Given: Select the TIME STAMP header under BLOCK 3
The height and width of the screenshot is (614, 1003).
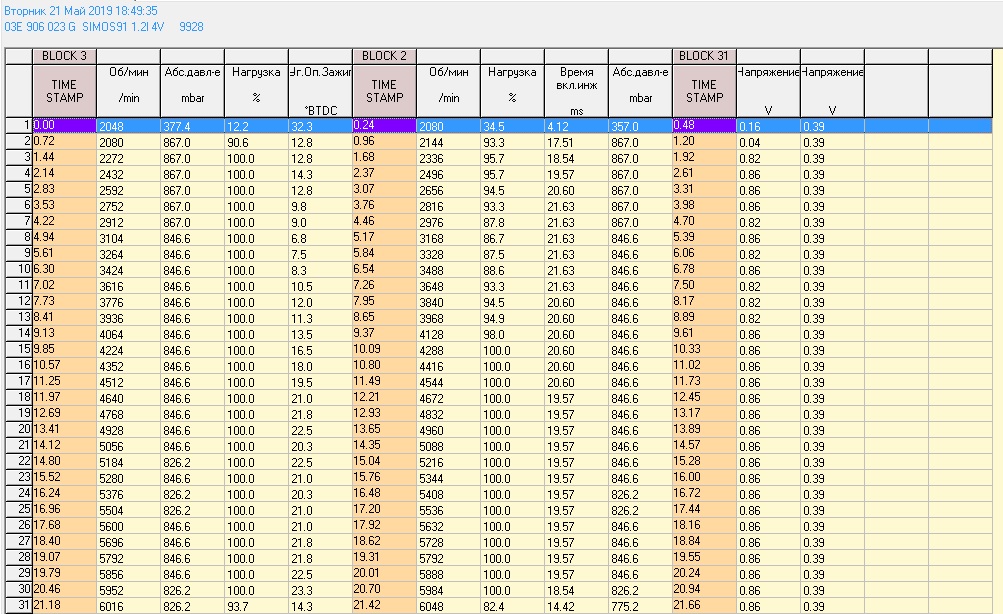Looking at the screenshot, I should 64,91.
